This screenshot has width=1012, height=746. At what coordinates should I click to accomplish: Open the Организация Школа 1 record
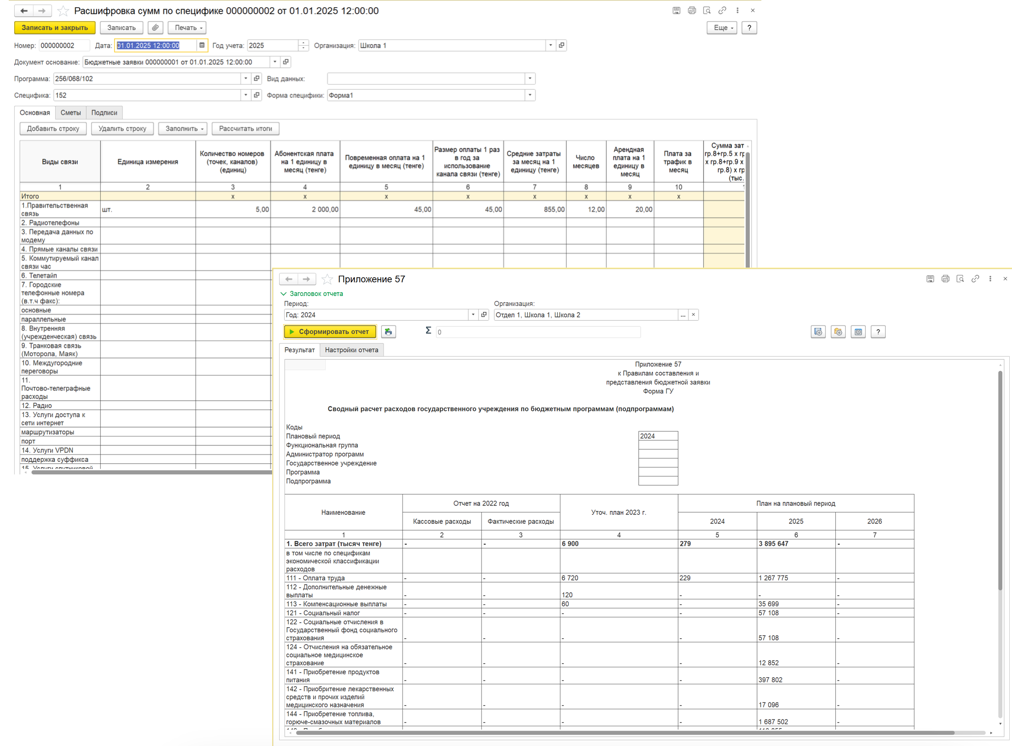pos(562,45)
